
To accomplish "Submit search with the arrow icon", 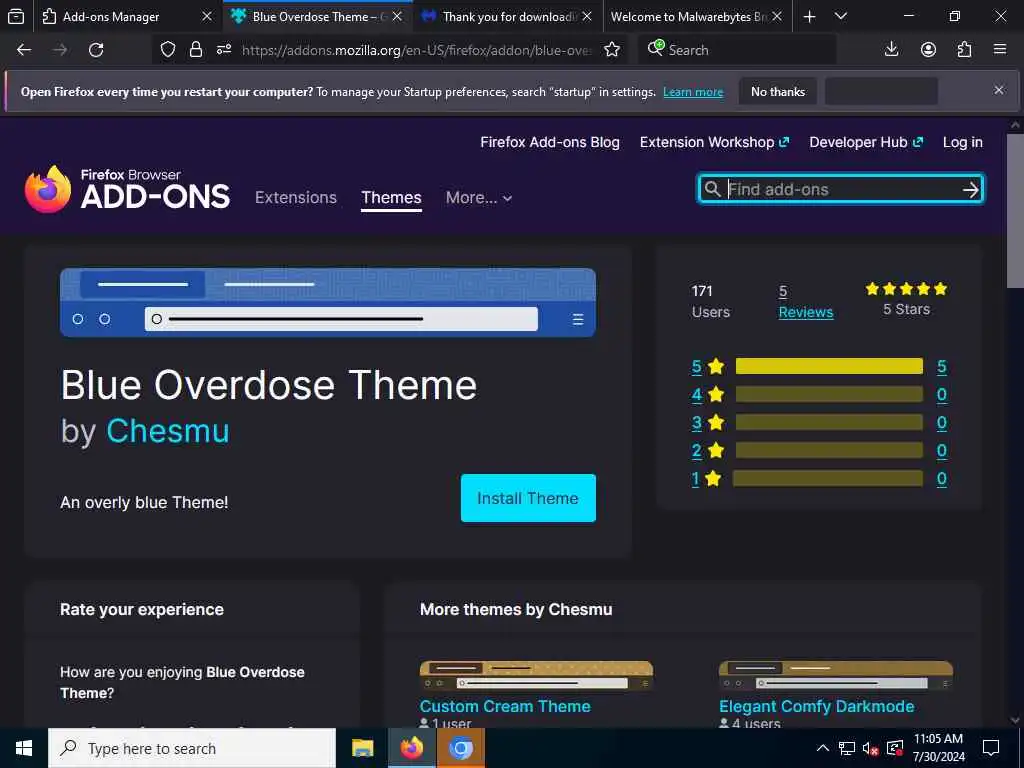I will coord(970,189).
